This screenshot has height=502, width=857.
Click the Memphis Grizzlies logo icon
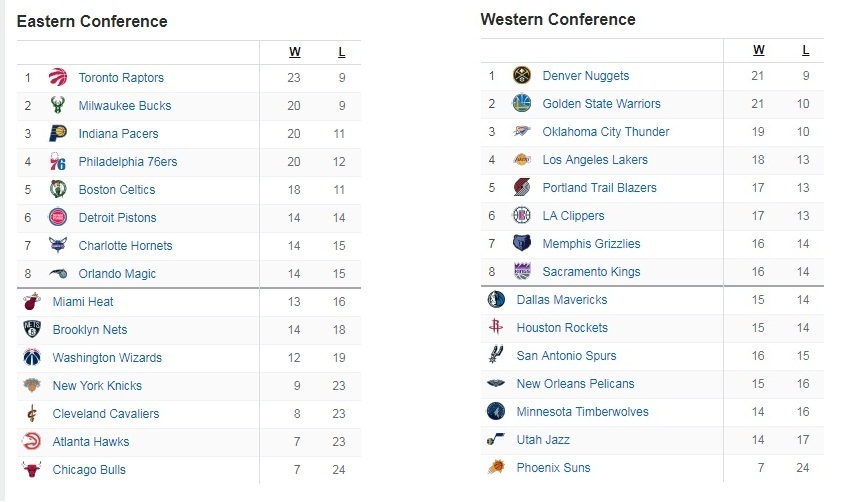(522, 243)
